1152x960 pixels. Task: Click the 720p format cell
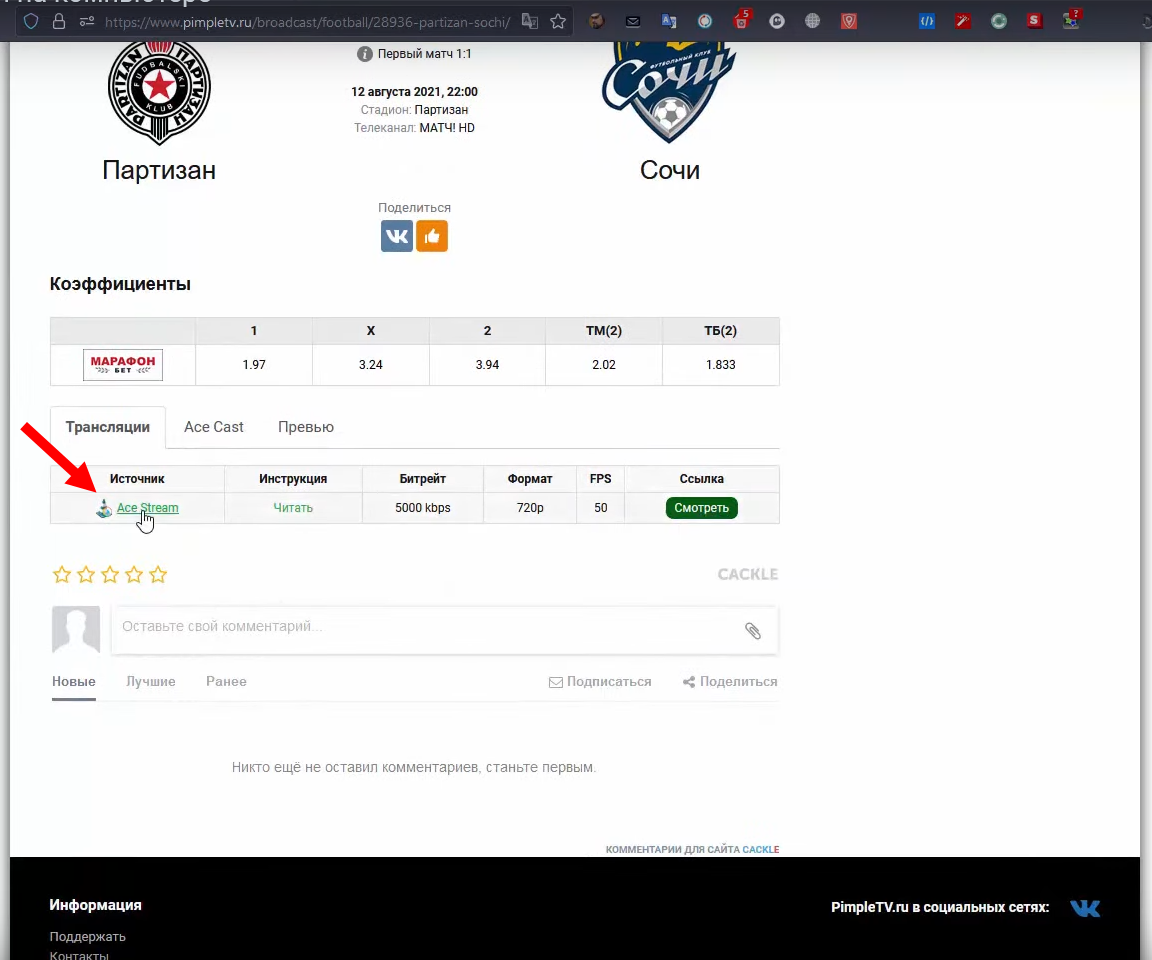530,508
